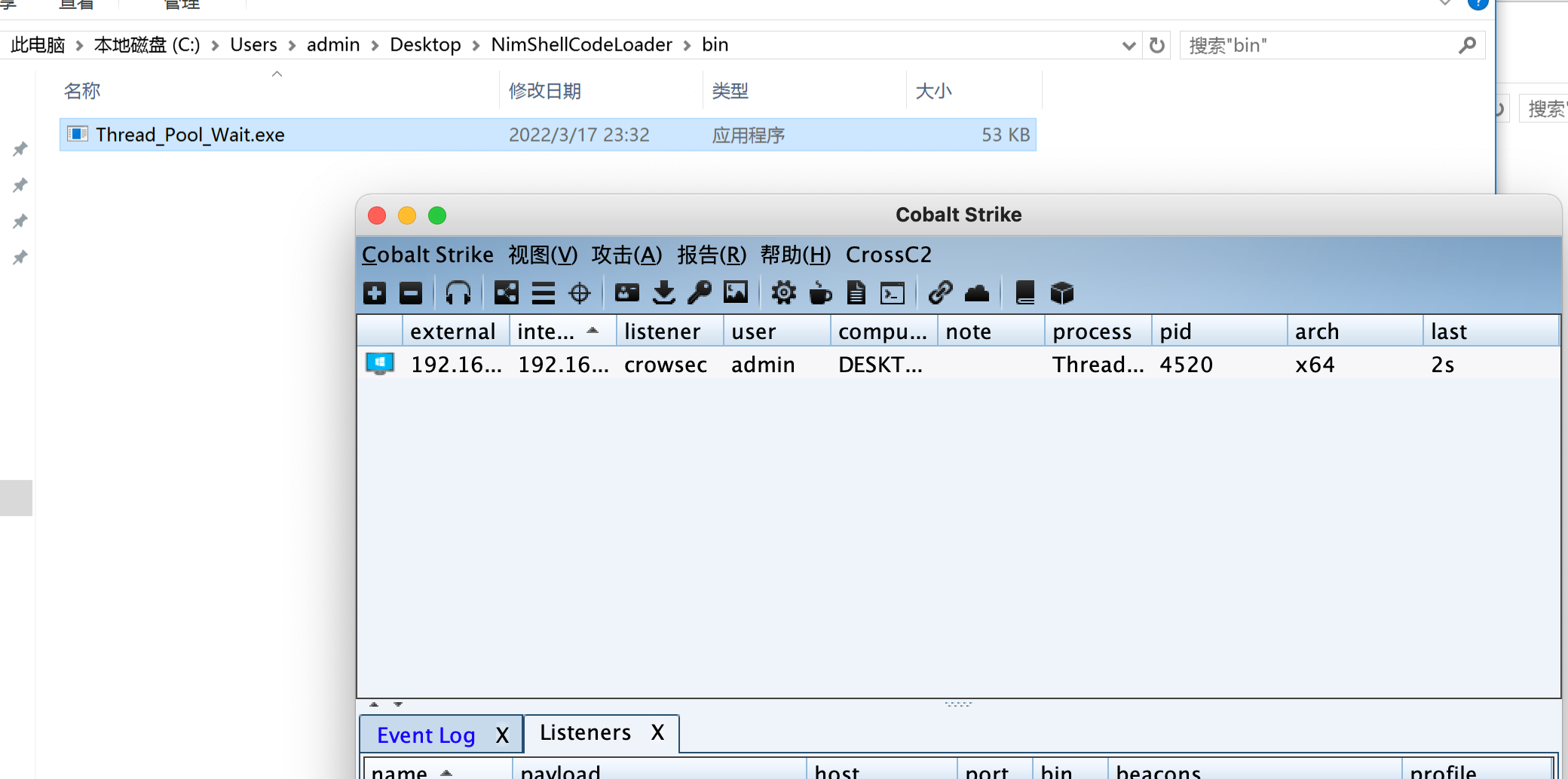Click the refresh icon in Explorer address bar
1568x779 pixels.
tap(1157, 45)
